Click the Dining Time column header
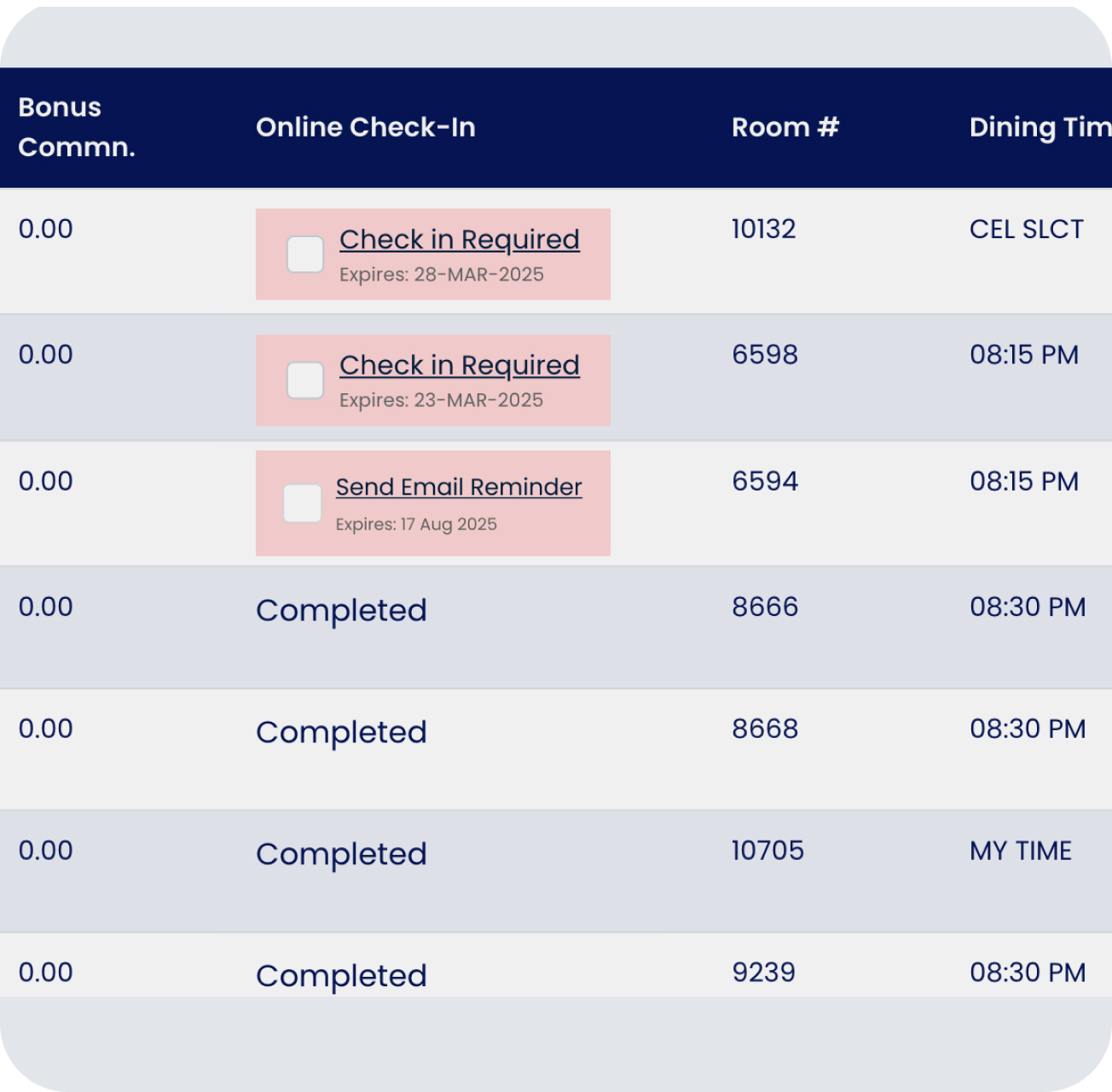 [1039, 126]
